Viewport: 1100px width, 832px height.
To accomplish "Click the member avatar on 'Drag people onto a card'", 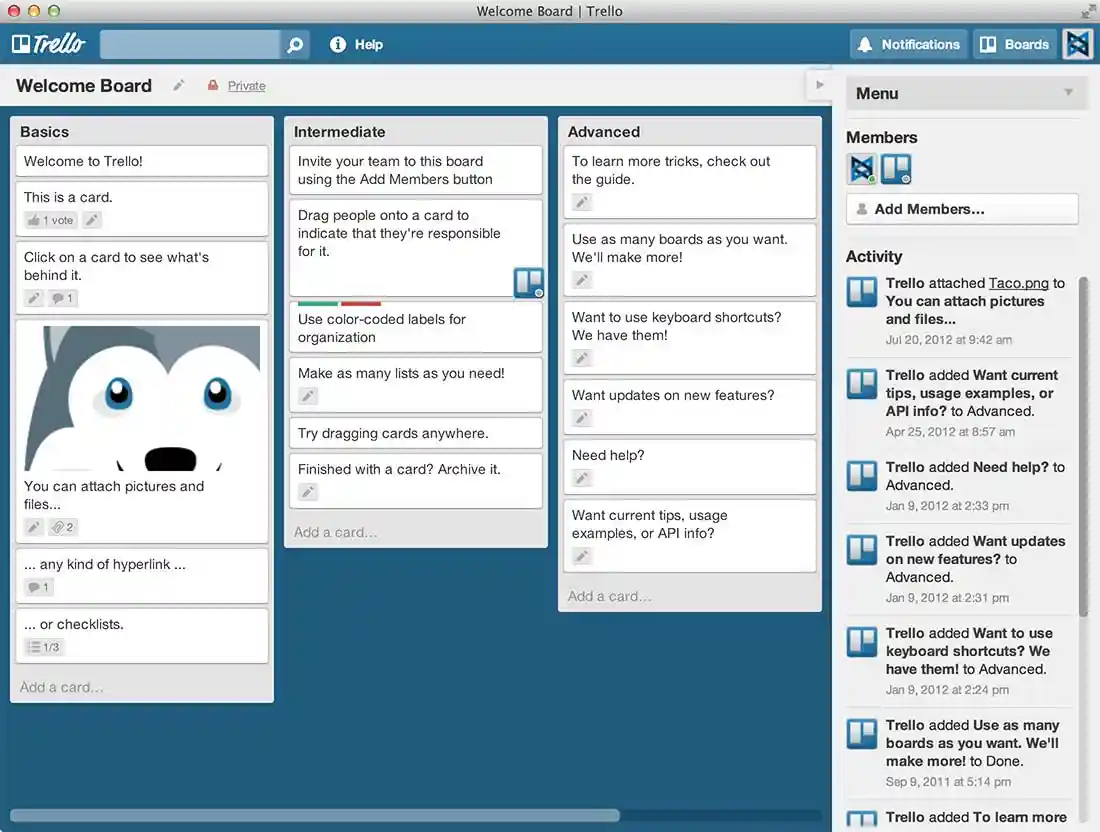I will pyautogui.click(x=528, y=283).
